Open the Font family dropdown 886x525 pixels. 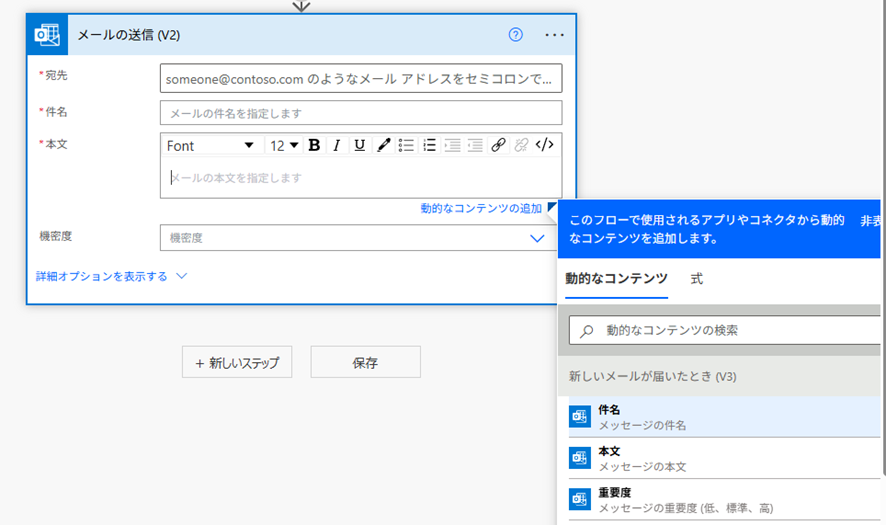210,146
